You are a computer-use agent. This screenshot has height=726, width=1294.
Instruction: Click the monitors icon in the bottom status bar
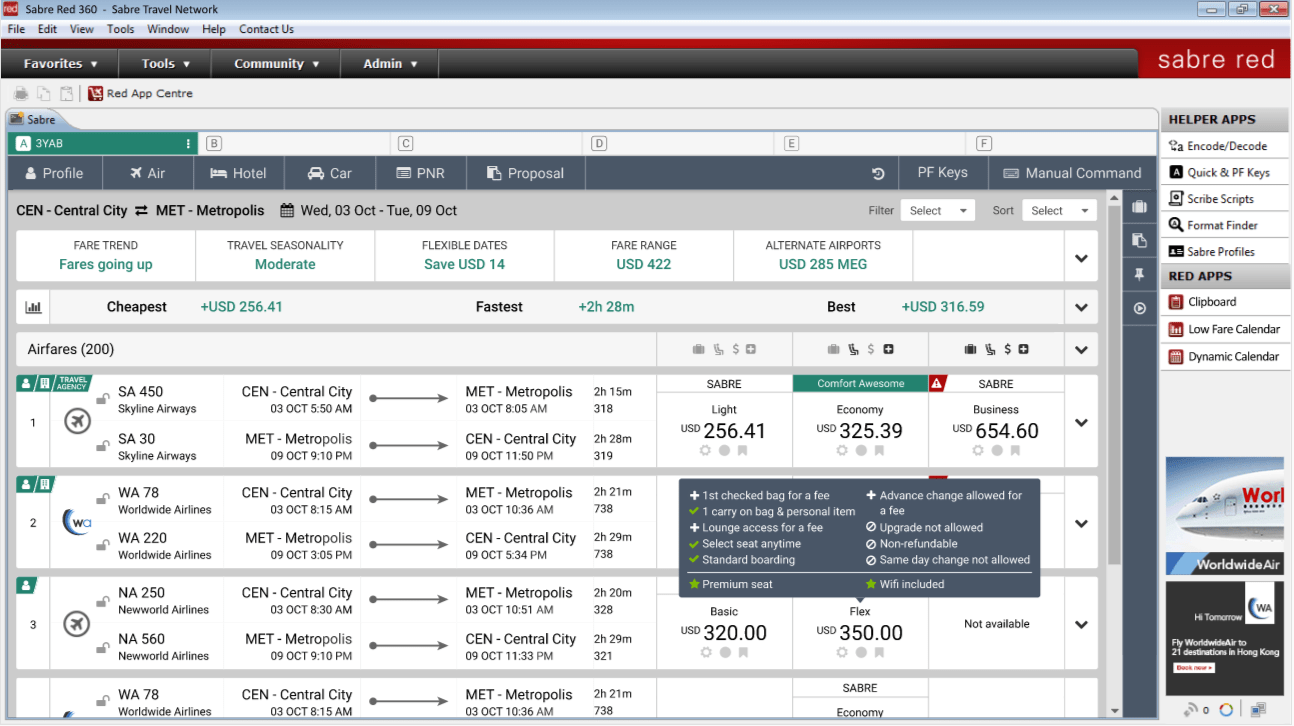click(x=1258, y=710)
